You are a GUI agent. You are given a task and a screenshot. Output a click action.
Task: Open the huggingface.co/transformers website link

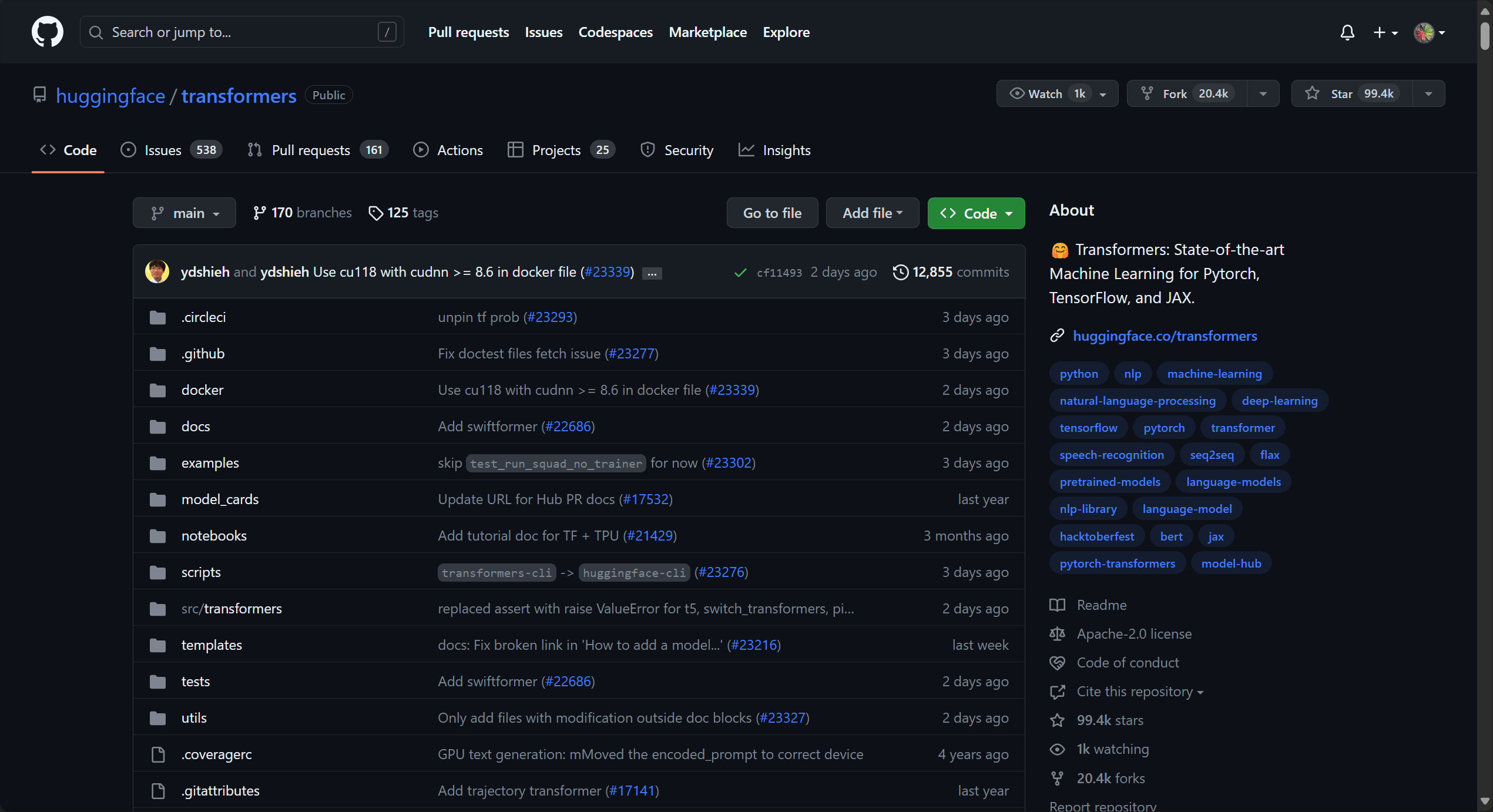[1165, 335]
